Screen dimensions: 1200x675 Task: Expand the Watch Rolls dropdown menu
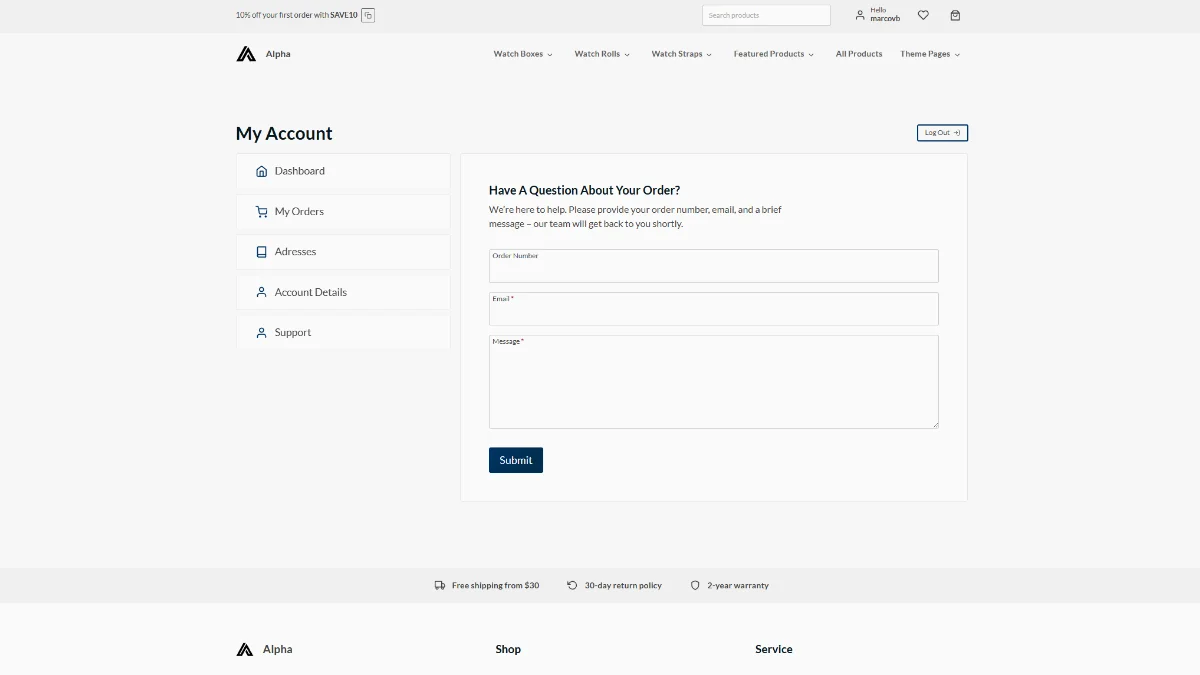601,54
